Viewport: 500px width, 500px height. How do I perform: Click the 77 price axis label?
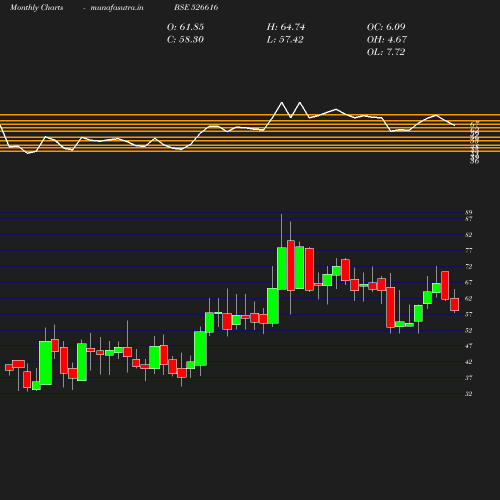coord(469,250)
